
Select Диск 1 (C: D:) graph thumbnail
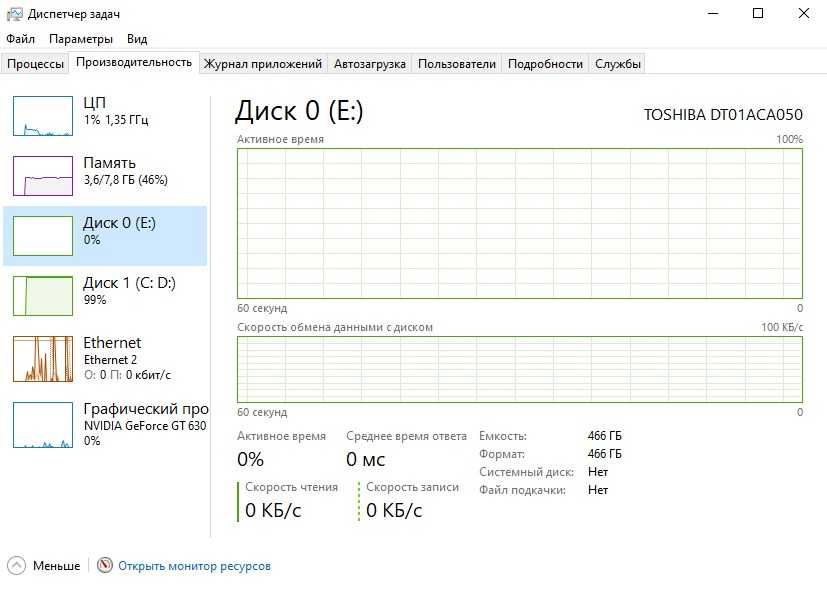click(43, 296)
